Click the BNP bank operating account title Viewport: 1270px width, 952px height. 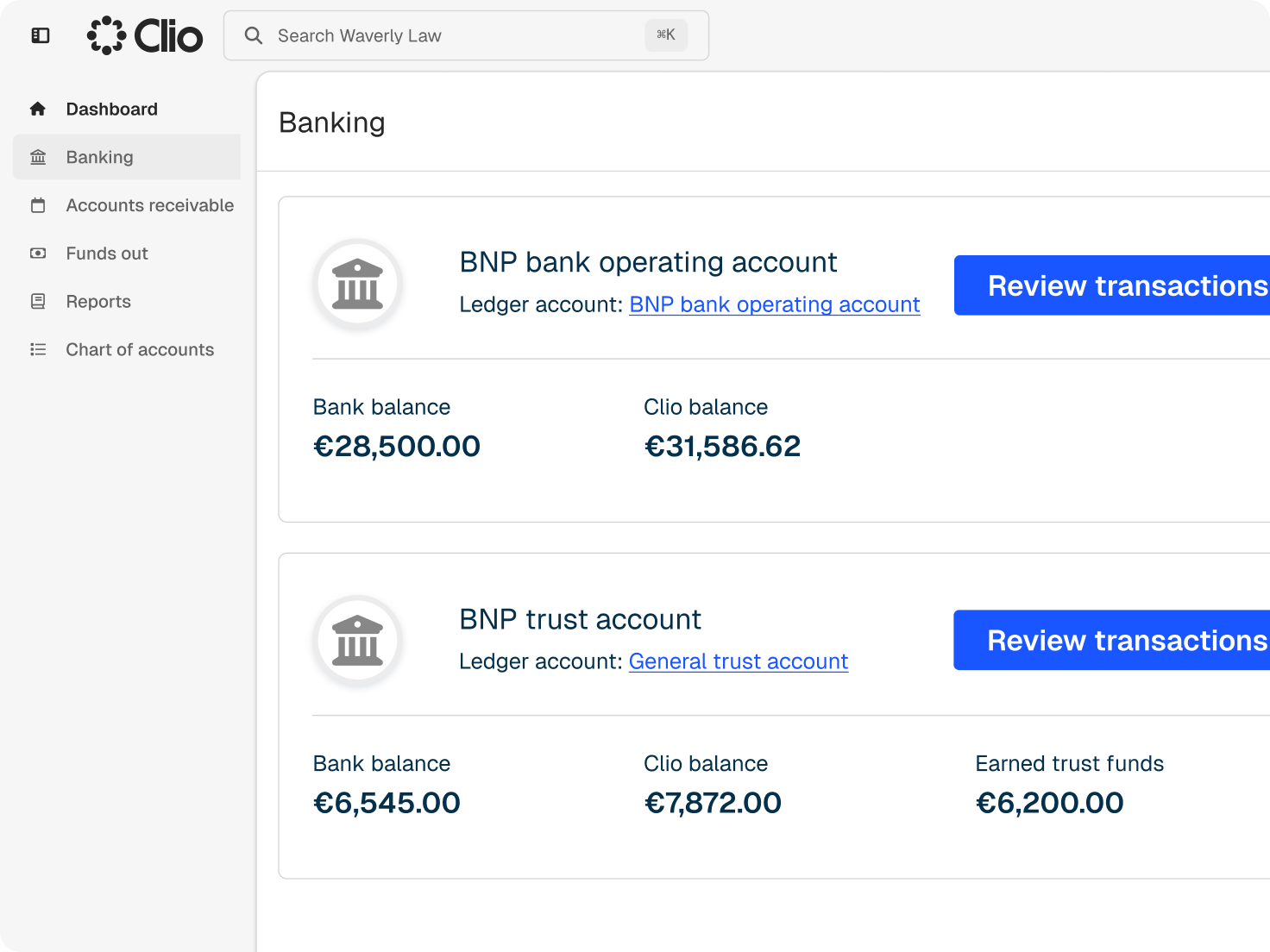tap(648, 262)
